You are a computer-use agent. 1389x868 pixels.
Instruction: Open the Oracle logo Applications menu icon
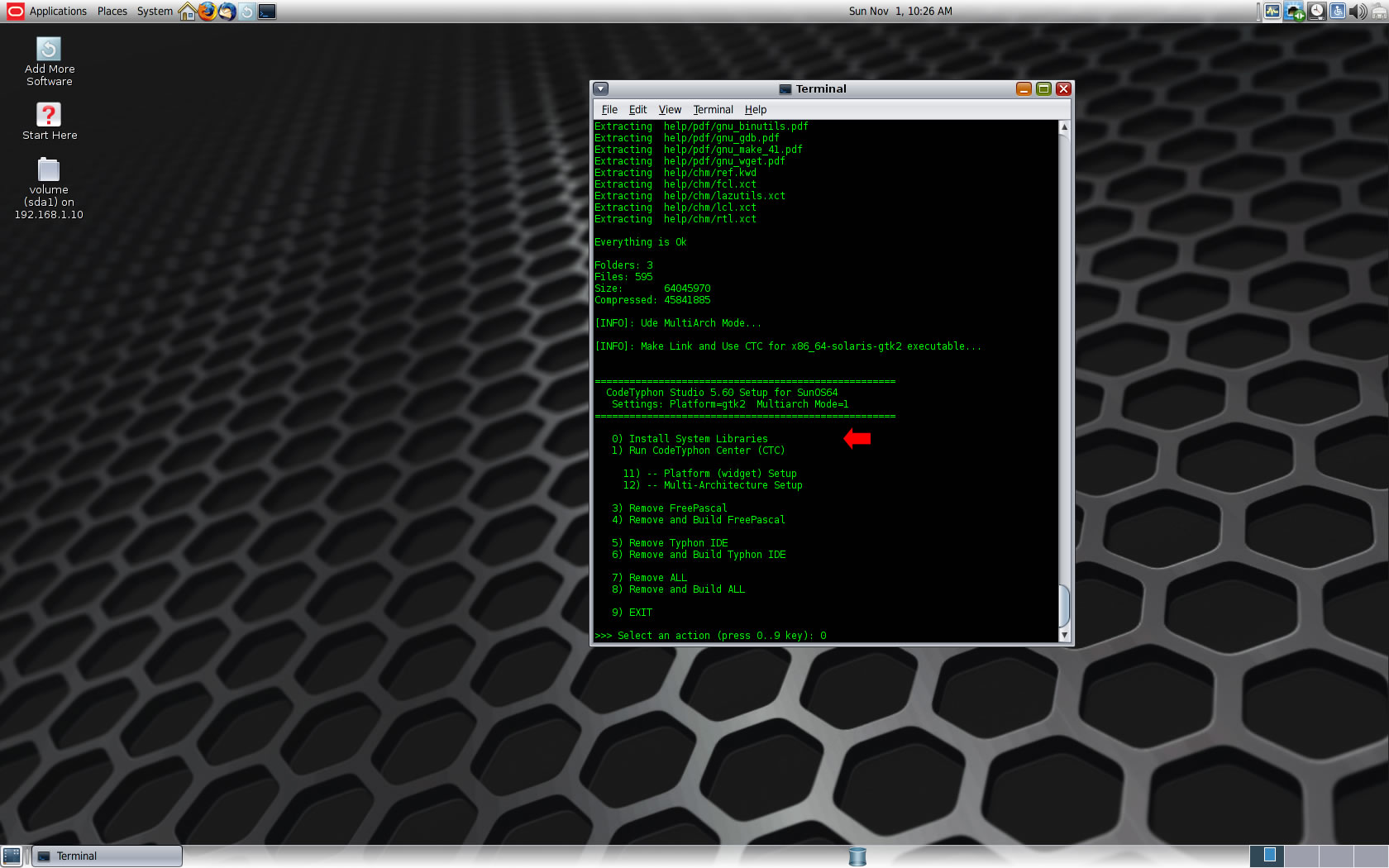15,11
